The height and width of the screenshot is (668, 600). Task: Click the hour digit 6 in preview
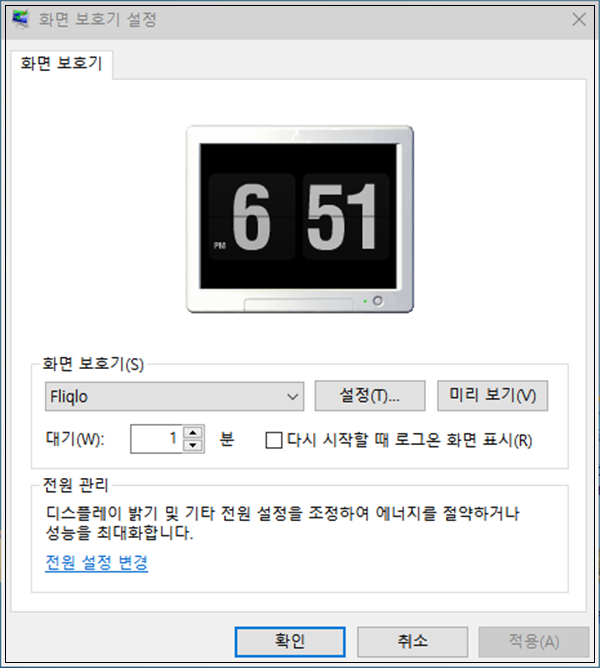pos(251,216)
